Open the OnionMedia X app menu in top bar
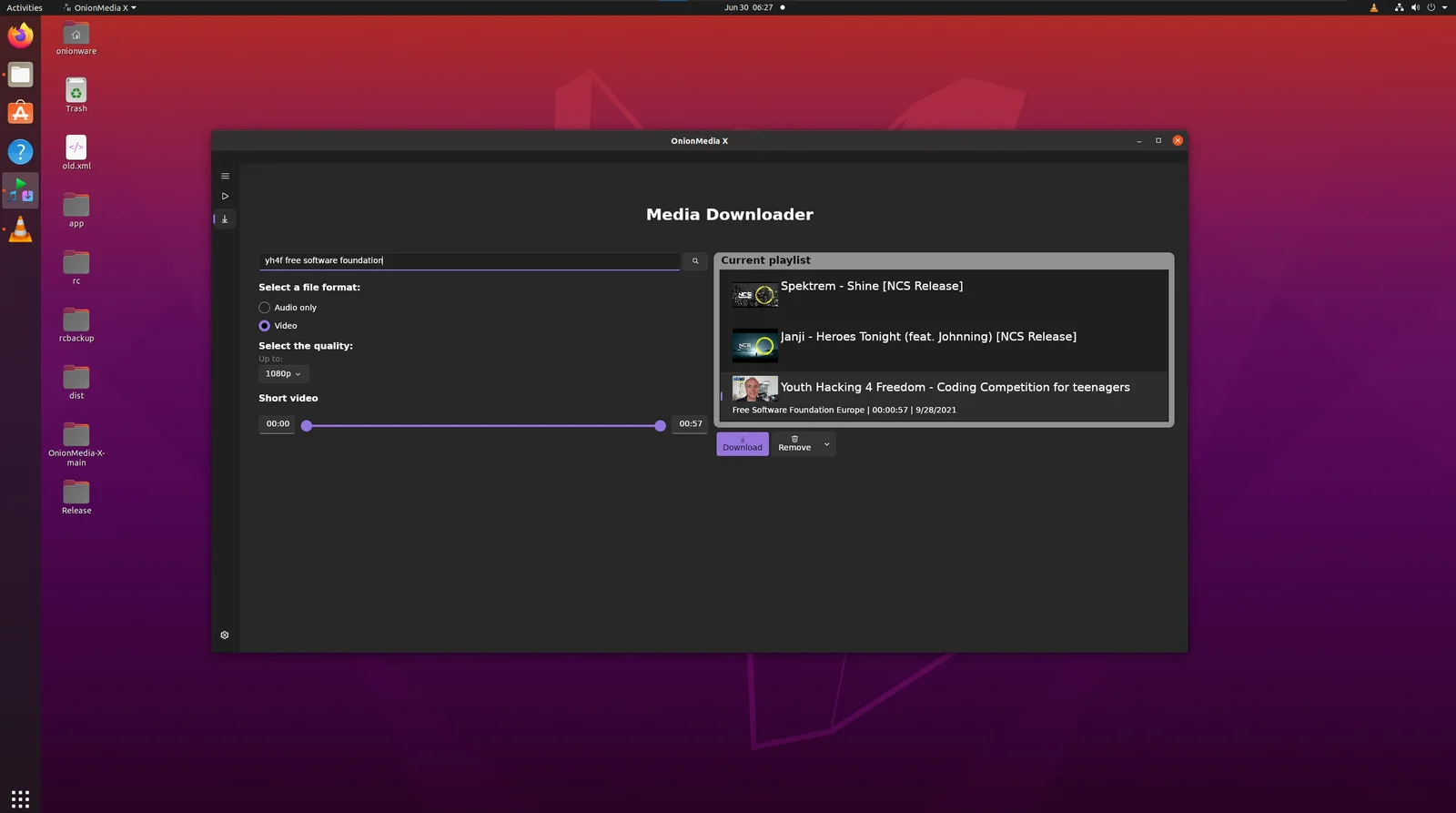The image size is (1456, 813). (x=100, y=7)
